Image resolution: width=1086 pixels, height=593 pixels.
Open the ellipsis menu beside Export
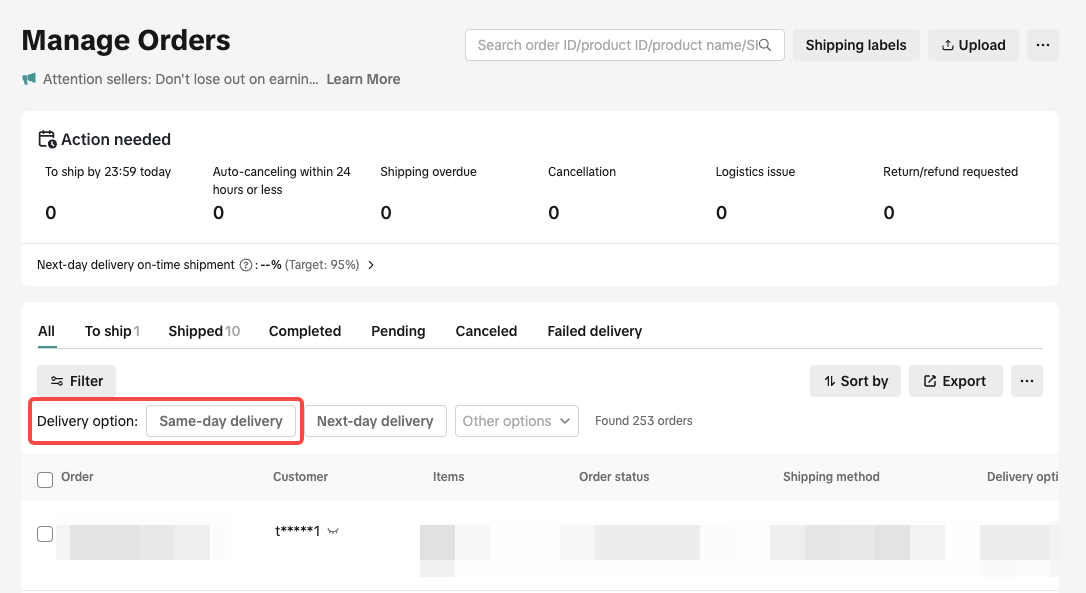click(x=1026, y=381)
